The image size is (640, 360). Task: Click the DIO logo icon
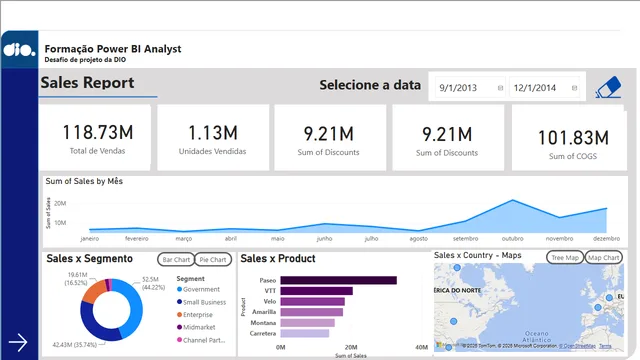(x=19, y=50)
